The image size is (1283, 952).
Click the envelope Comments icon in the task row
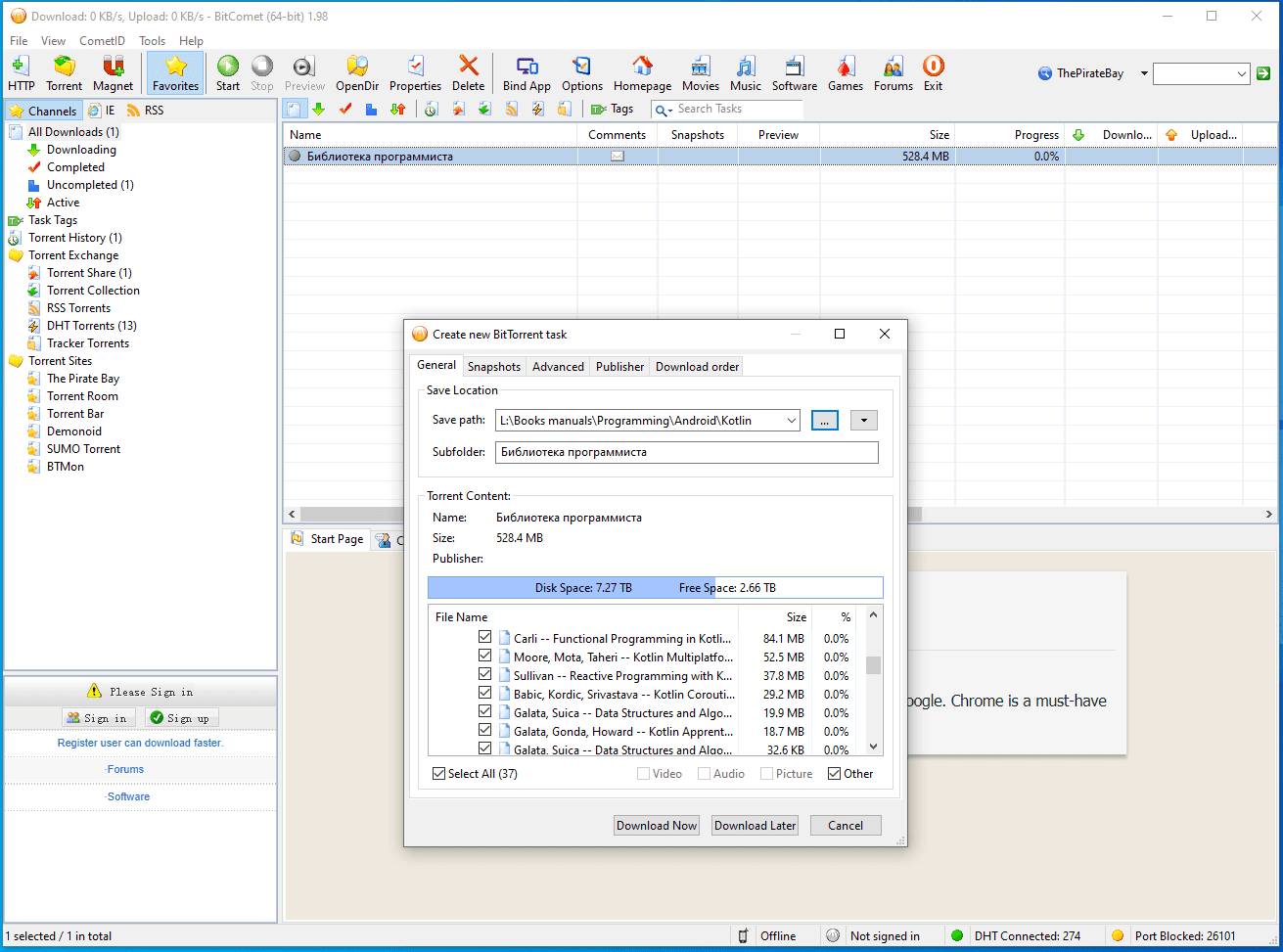point(618,156)
